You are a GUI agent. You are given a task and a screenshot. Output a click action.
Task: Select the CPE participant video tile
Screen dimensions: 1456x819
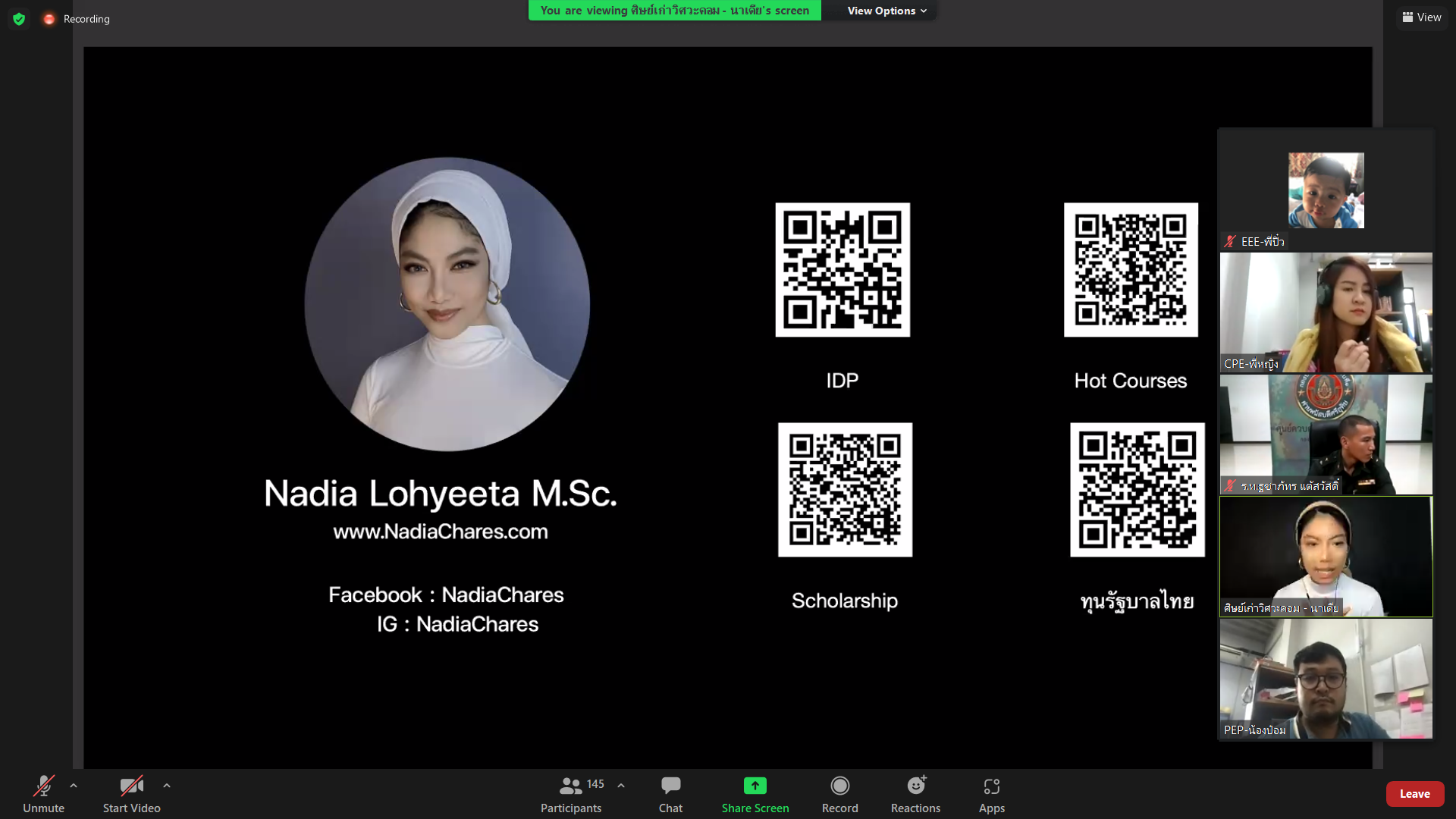(x=1326, y=312)
